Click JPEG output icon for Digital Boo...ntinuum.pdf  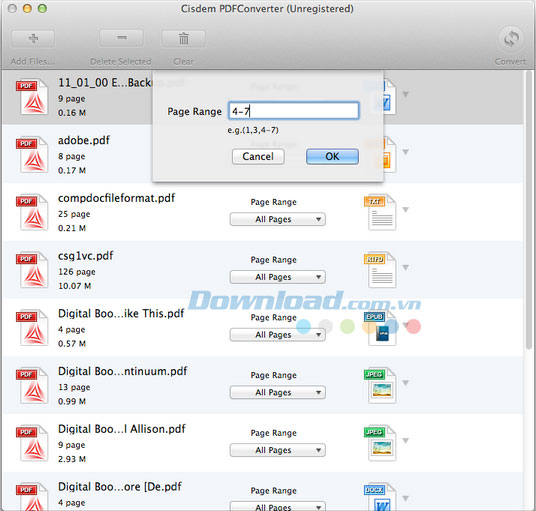[x=380, y=386]
